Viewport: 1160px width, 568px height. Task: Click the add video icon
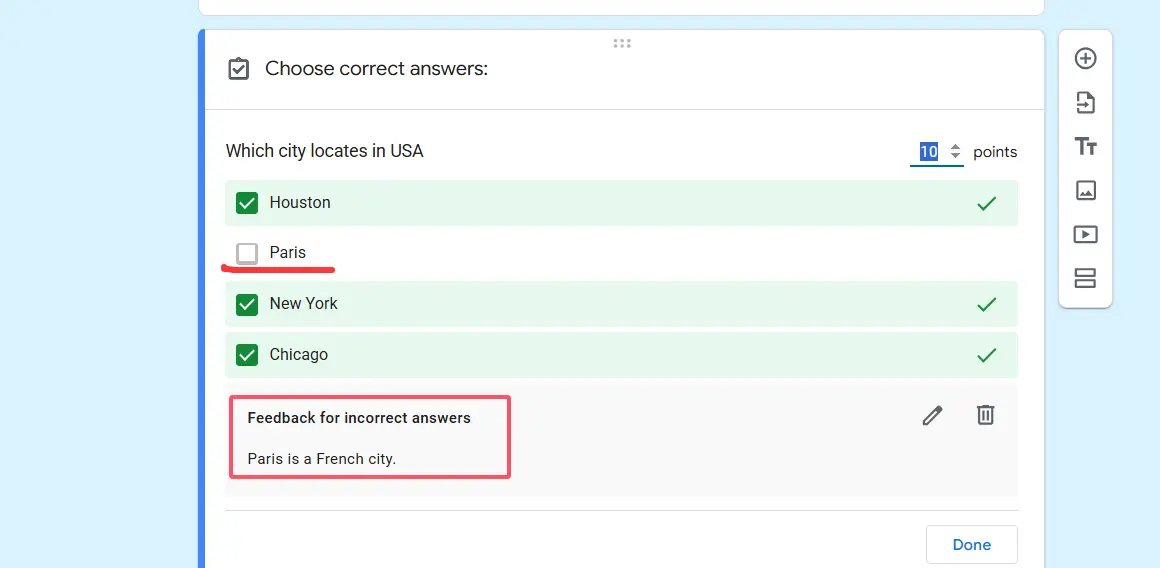coord(1085,235)
